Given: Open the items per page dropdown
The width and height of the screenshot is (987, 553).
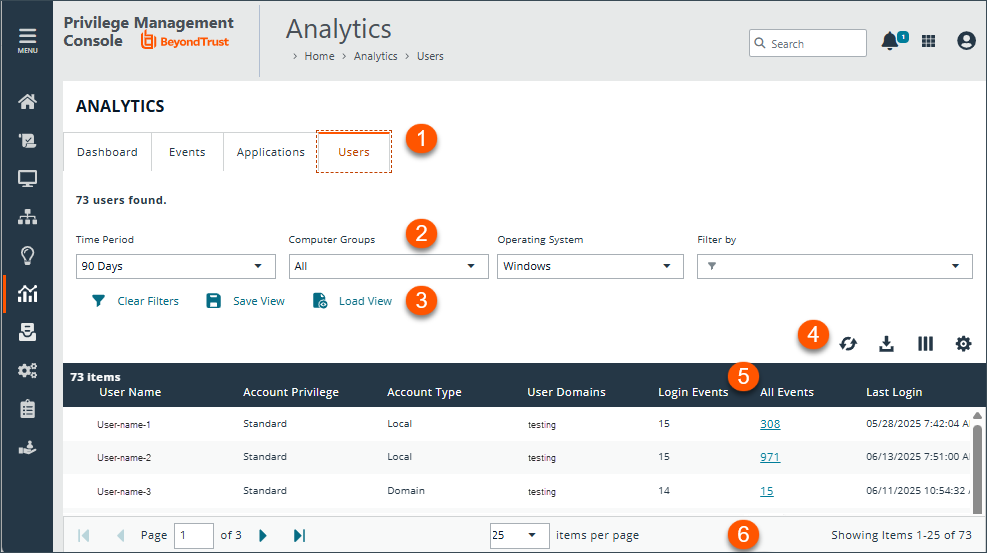Looking at the screenshot, I should [x=519, y=535].
